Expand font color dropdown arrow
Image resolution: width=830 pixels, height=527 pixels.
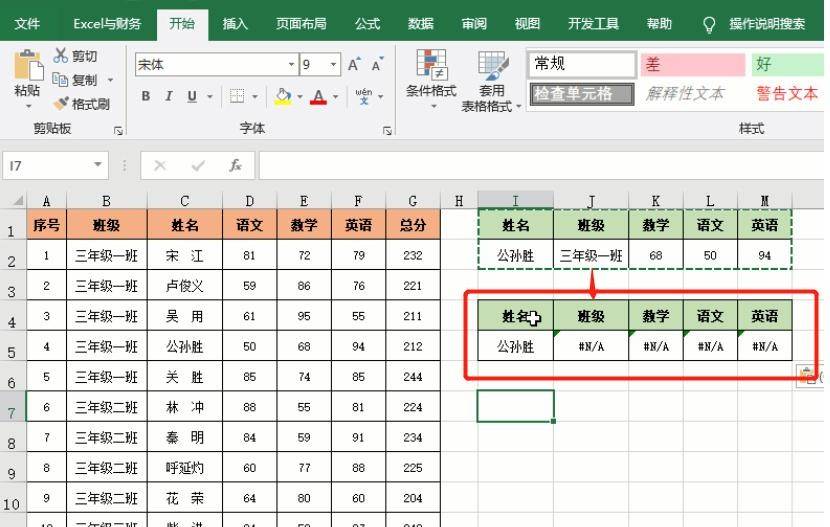tap(335, 96)
